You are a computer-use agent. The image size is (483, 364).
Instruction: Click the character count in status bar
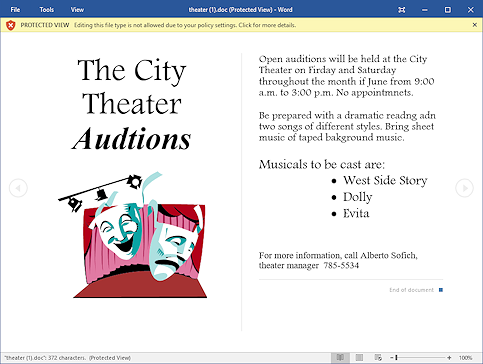tap(67, 358)
